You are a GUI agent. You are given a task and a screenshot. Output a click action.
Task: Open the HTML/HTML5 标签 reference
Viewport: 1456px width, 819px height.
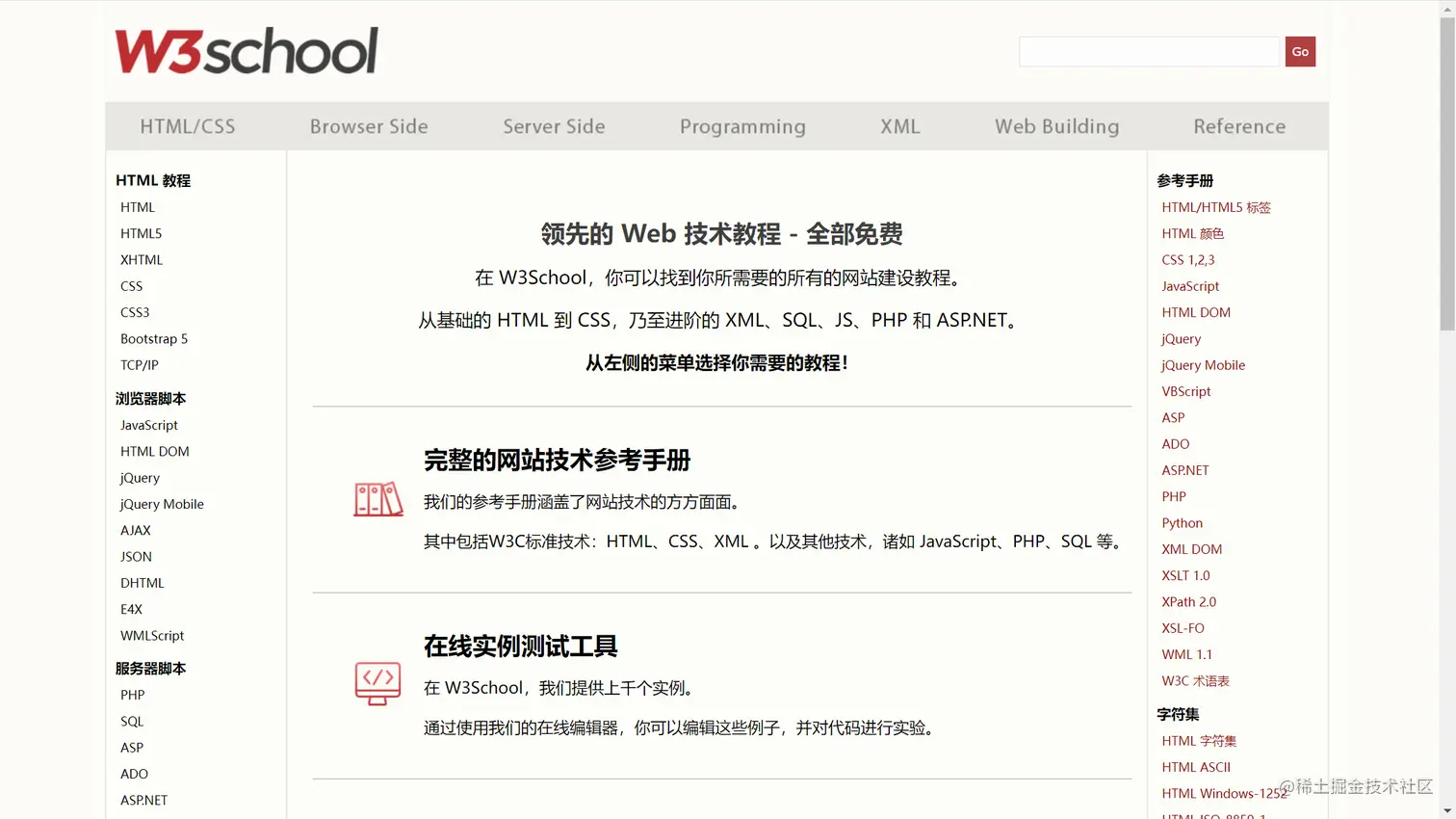[x=1216, y=207]
